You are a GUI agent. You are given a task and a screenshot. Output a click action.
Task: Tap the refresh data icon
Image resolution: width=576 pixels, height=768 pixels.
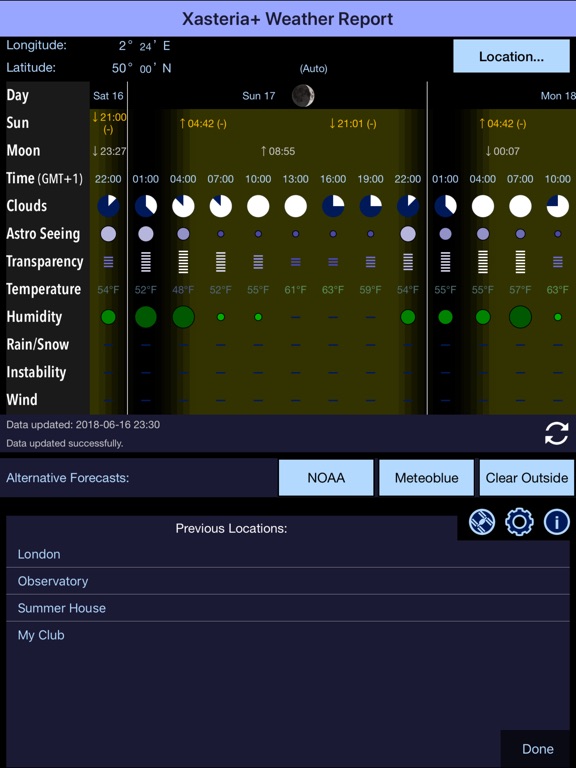point(556,433)
